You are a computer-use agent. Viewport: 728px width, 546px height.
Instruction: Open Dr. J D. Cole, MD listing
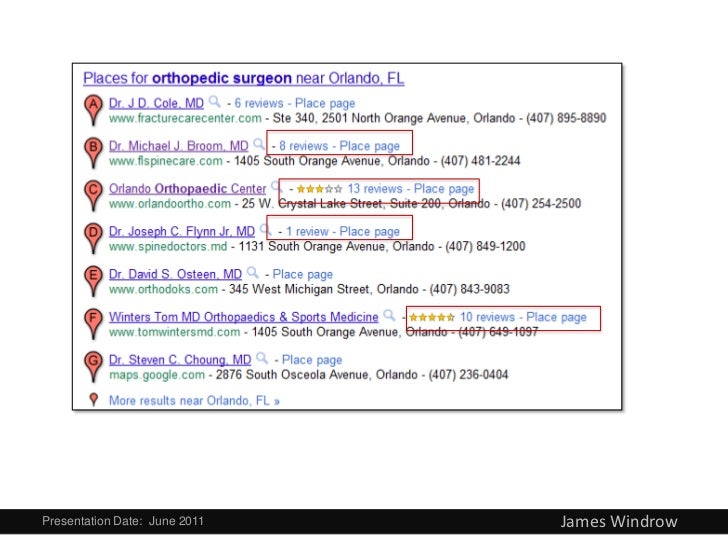coord(156,103)
